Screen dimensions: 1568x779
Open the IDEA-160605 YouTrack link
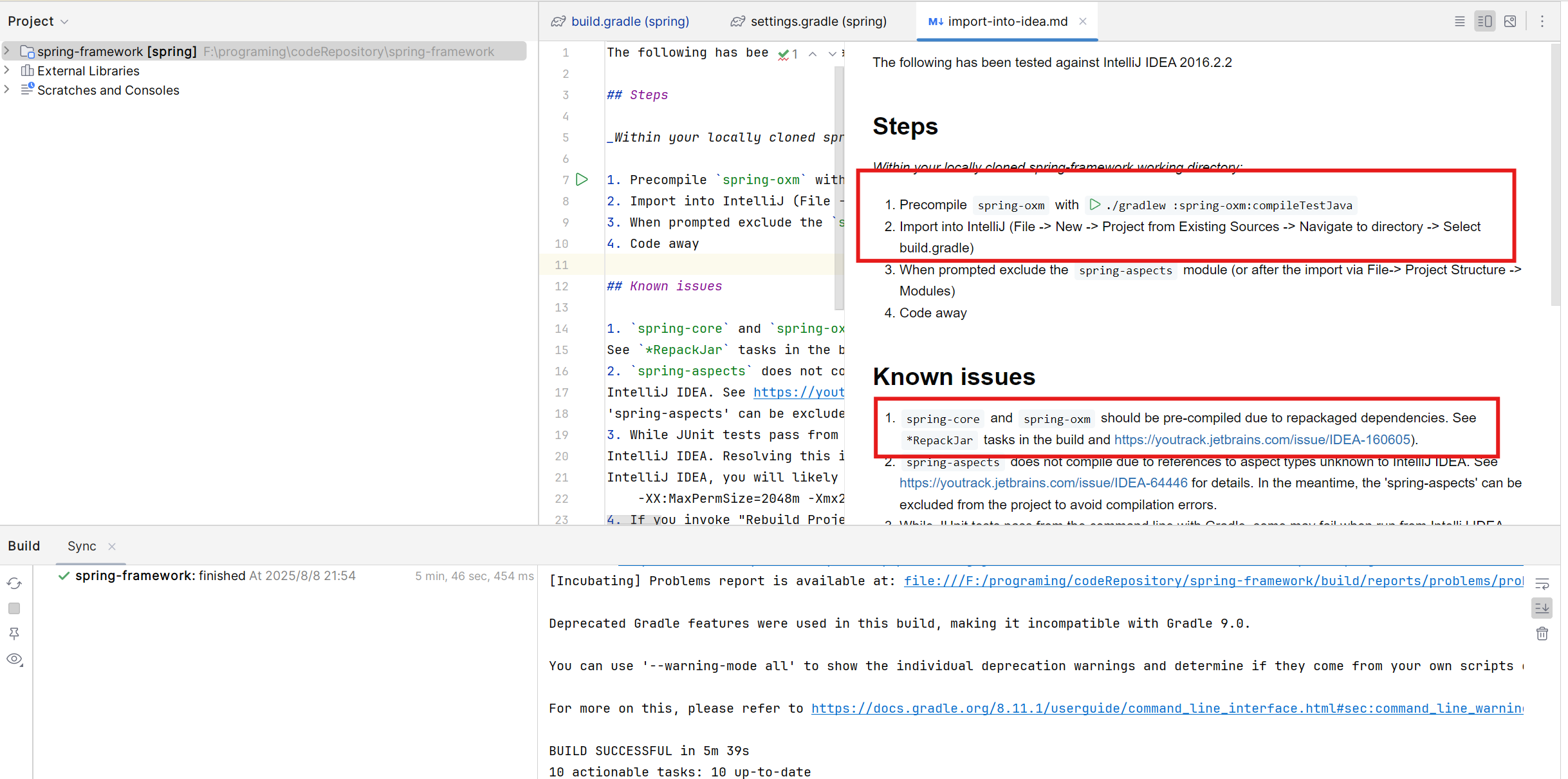(1262, 440)
